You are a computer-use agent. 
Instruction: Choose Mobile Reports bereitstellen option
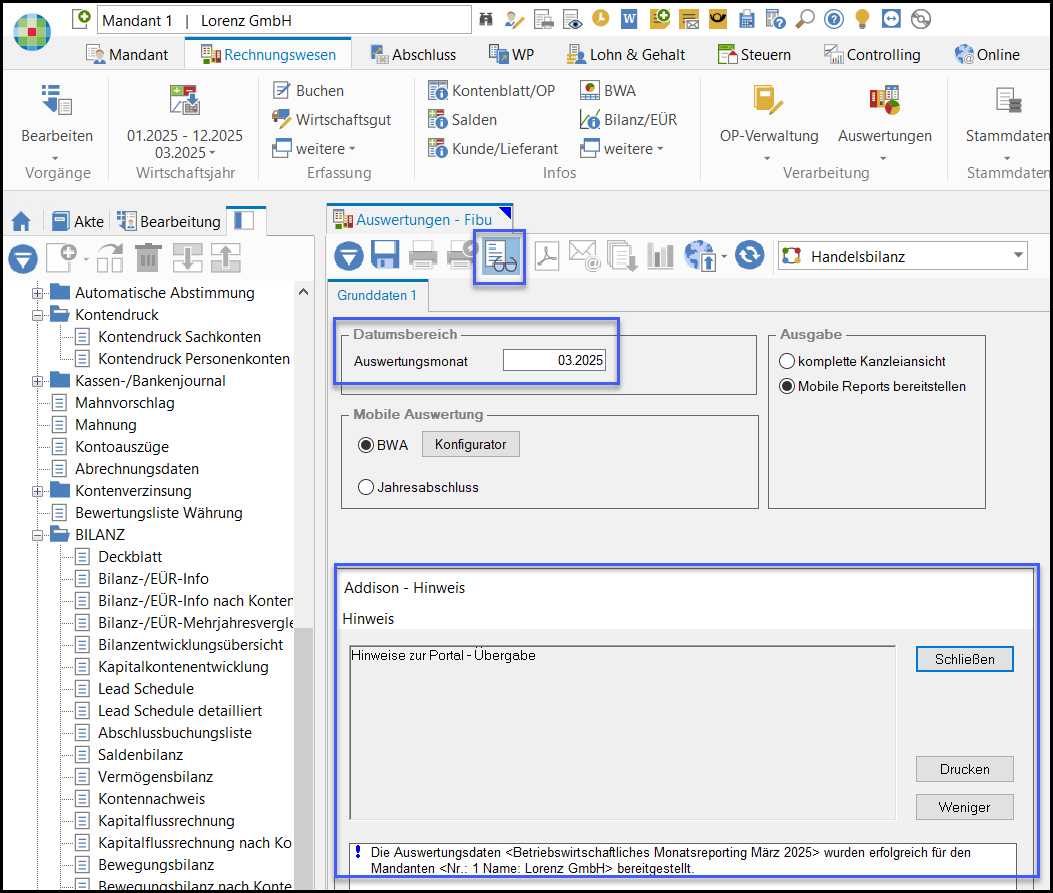pyautogui.click(x=787, y=386)
